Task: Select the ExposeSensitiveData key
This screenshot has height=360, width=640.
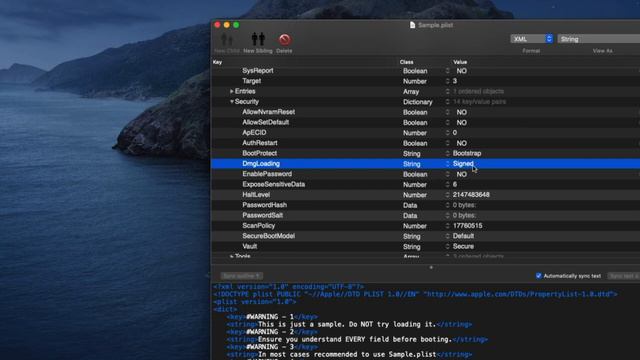Action: pyautogui.click(x=273, y=184)
